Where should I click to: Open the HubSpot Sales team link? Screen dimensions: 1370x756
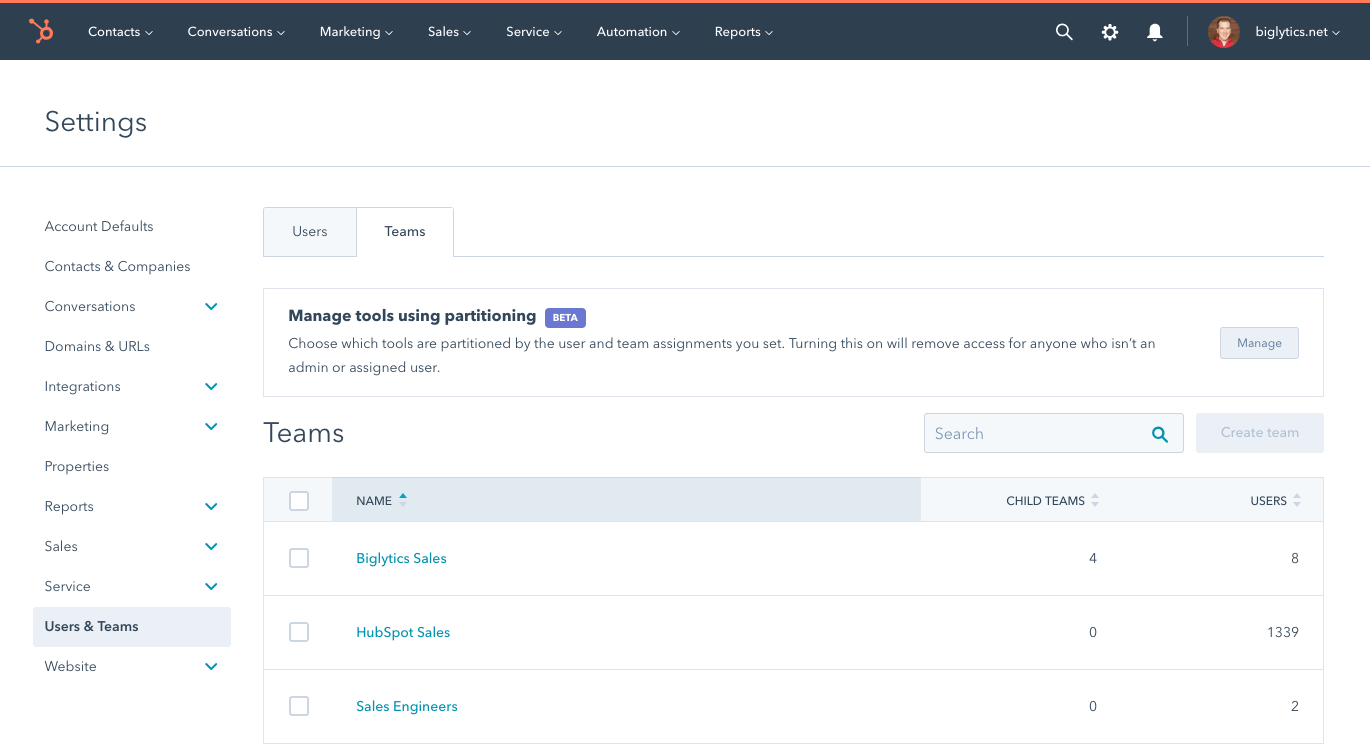[403, 632]
